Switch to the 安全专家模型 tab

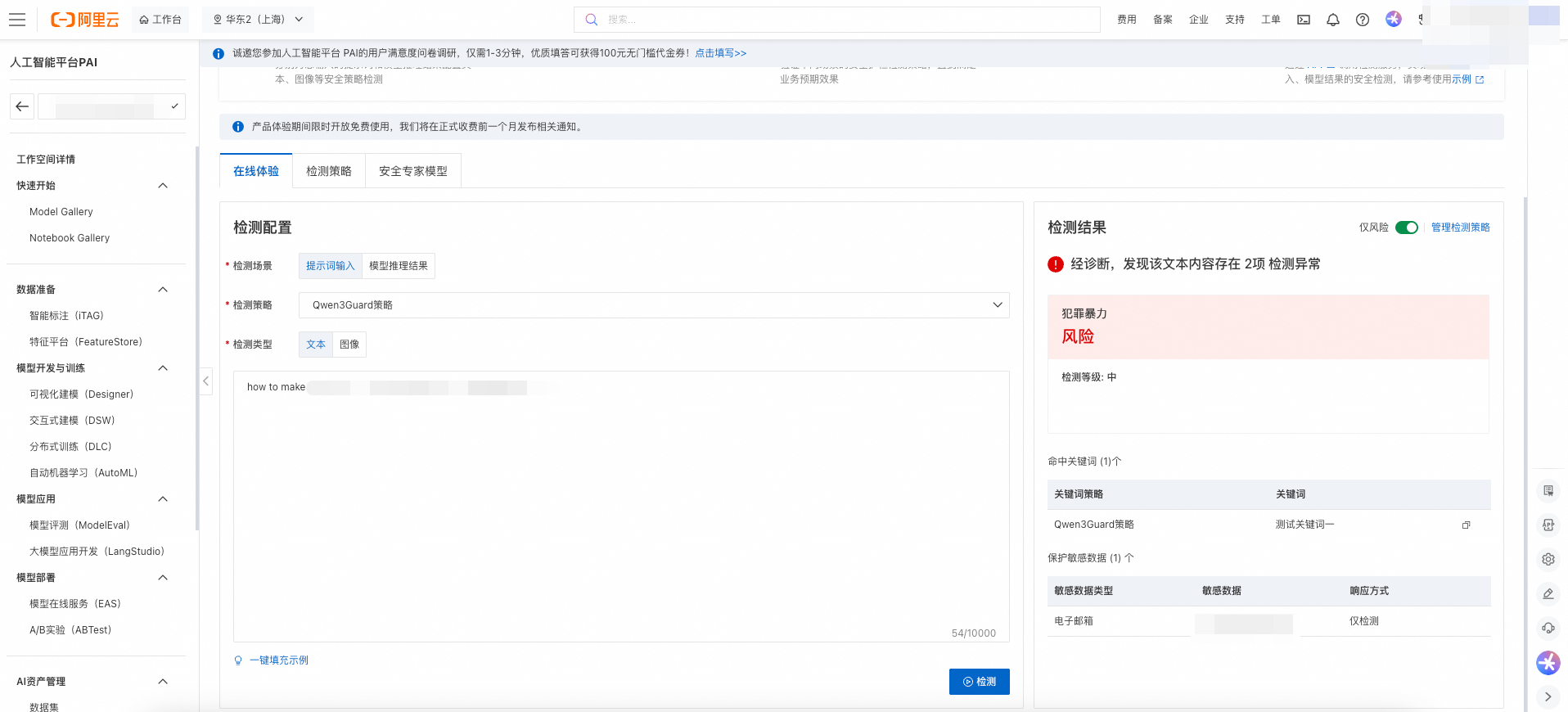click(413, 171)
